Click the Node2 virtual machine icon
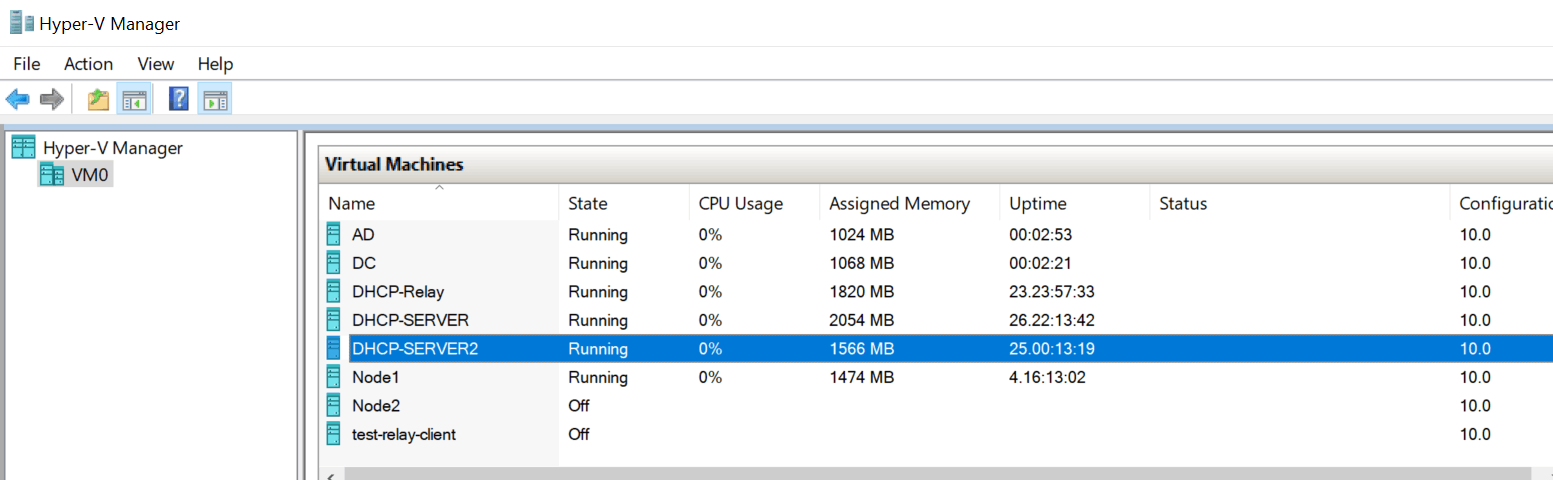This screenshot has height=480, width=1553. 334,406
